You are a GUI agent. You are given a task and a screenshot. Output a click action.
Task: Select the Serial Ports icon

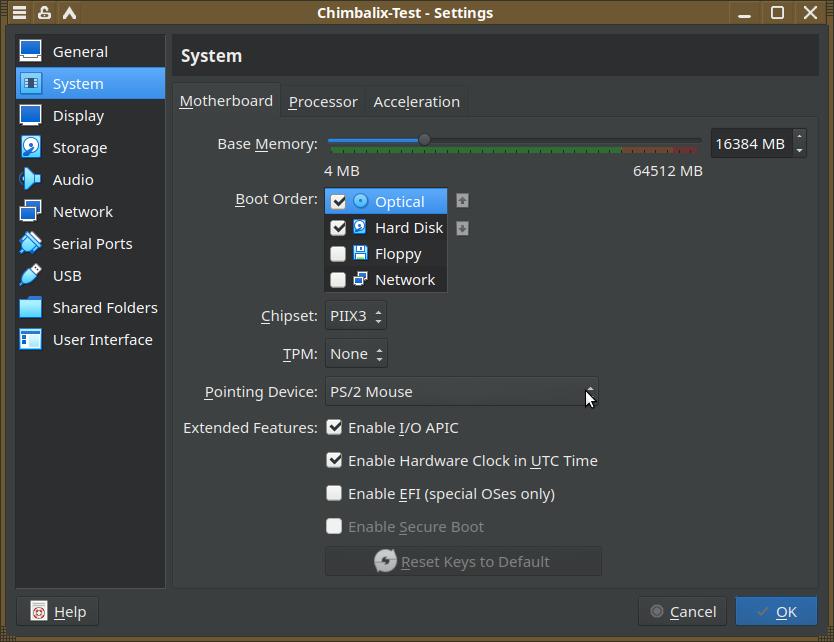(31, 244)
